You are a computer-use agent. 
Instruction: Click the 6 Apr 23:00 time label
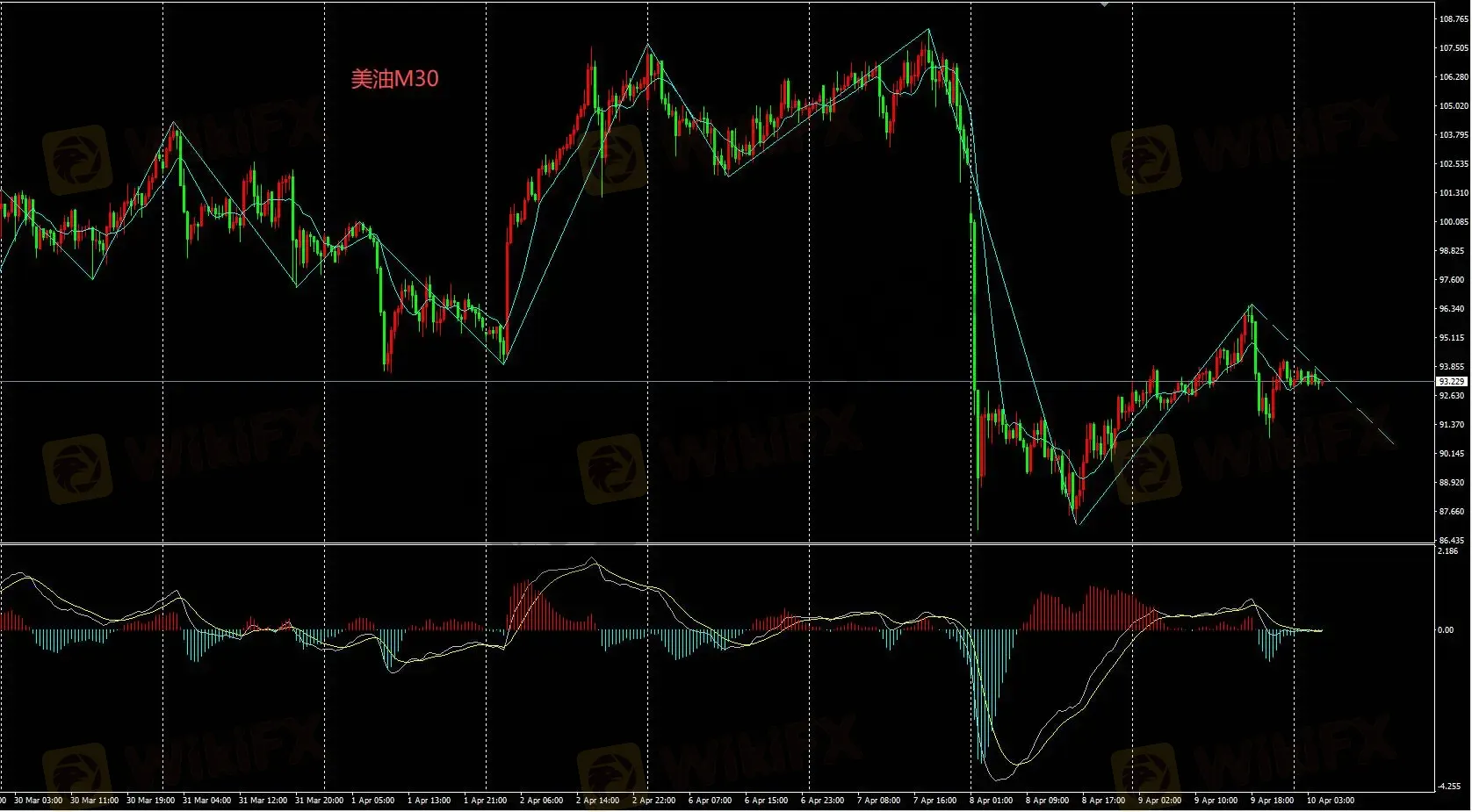pyautogui.click(x=823, y=801)
